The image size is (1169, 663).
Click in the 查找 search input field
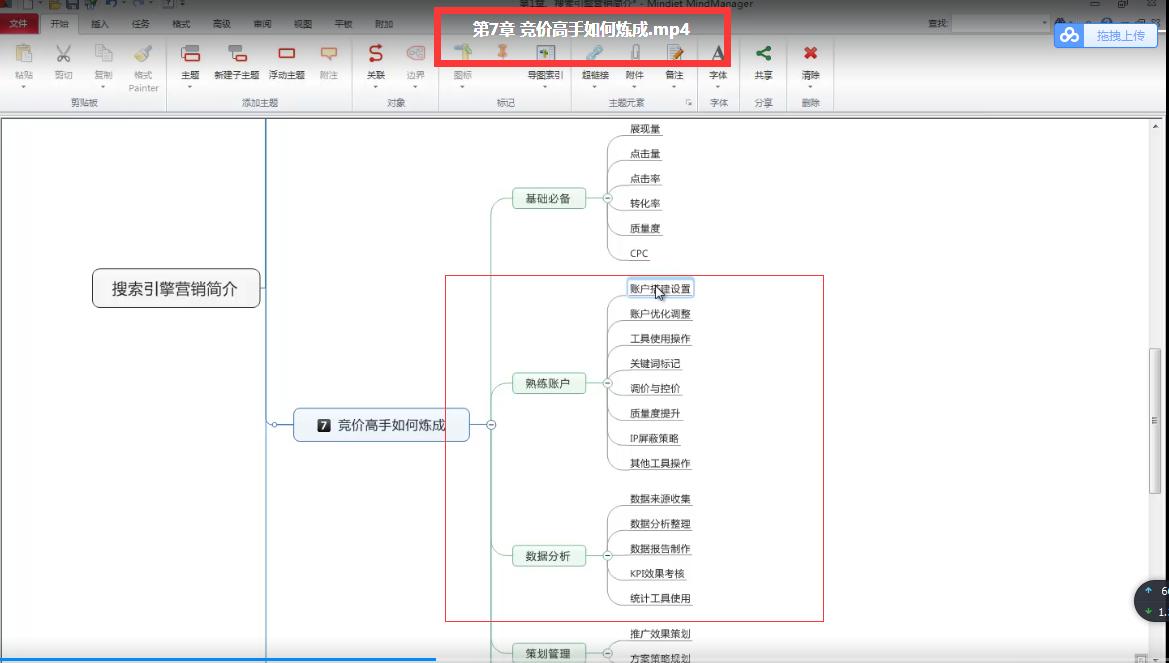click(x=996, y=23)
